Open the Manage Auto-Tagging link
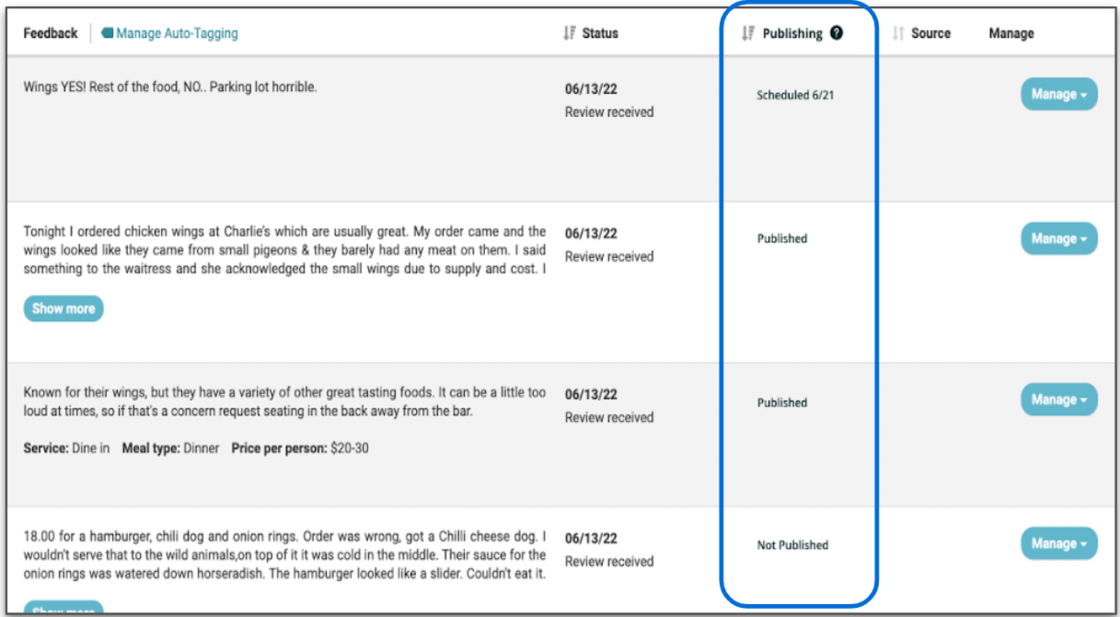This screenshot has height=617, width=1120. coord(177,33)
